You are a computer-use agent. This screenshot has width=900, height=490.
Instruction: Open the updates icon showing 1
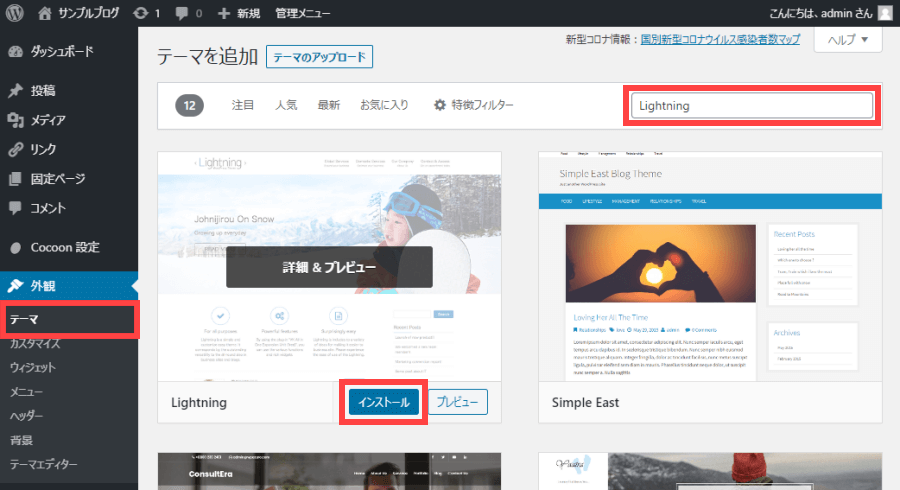tap(141, 13)
